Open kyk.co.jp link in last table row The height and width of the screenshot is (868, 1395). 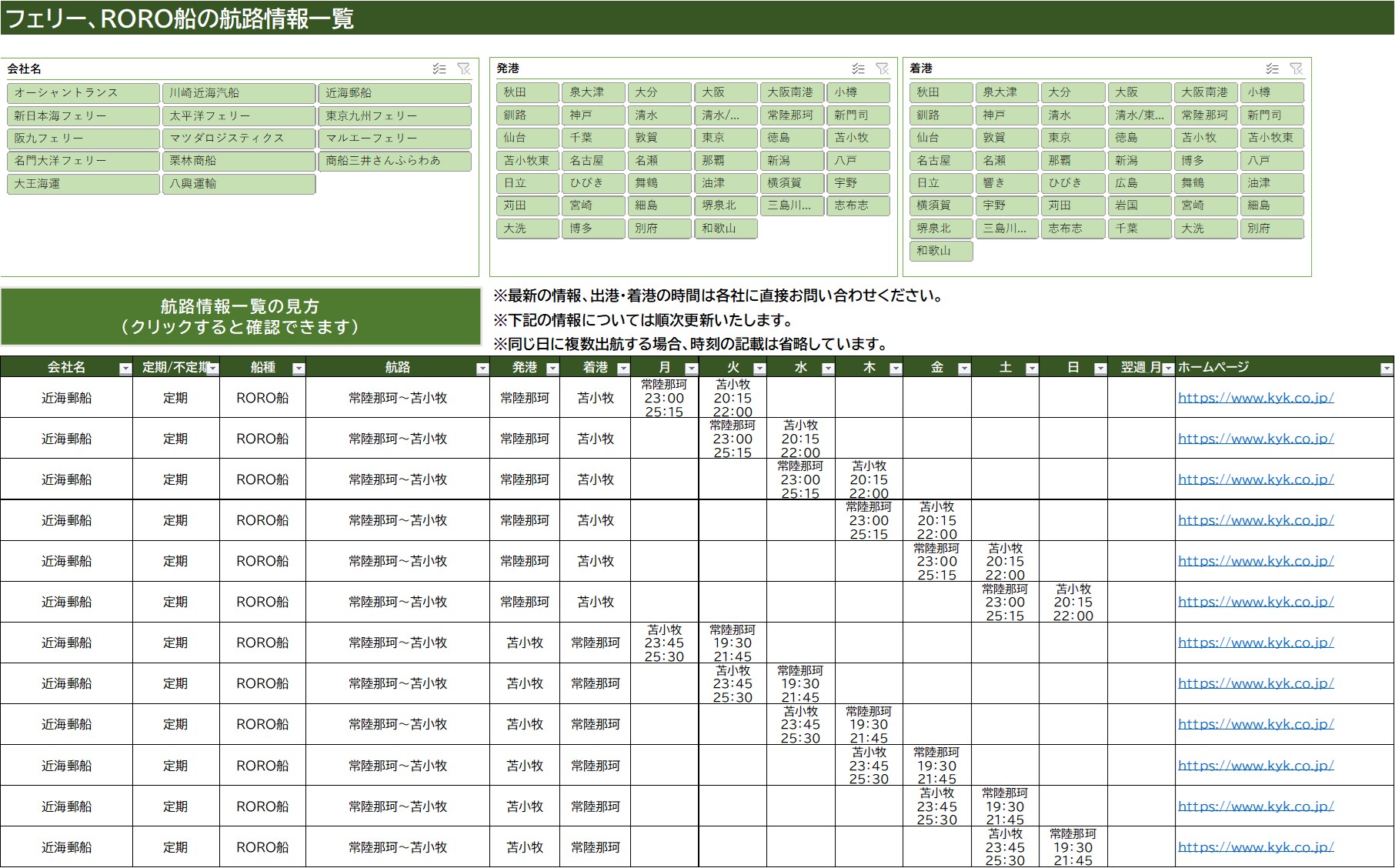click(1256, 847)
